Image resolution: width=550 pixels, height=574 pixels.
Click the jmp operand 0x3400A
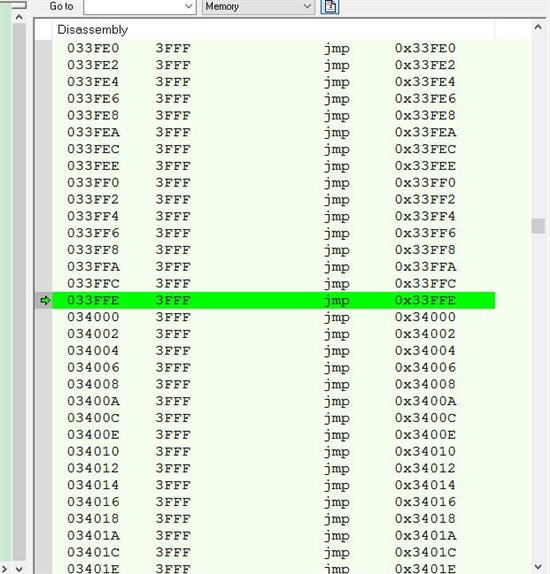(x=425, y=401)
